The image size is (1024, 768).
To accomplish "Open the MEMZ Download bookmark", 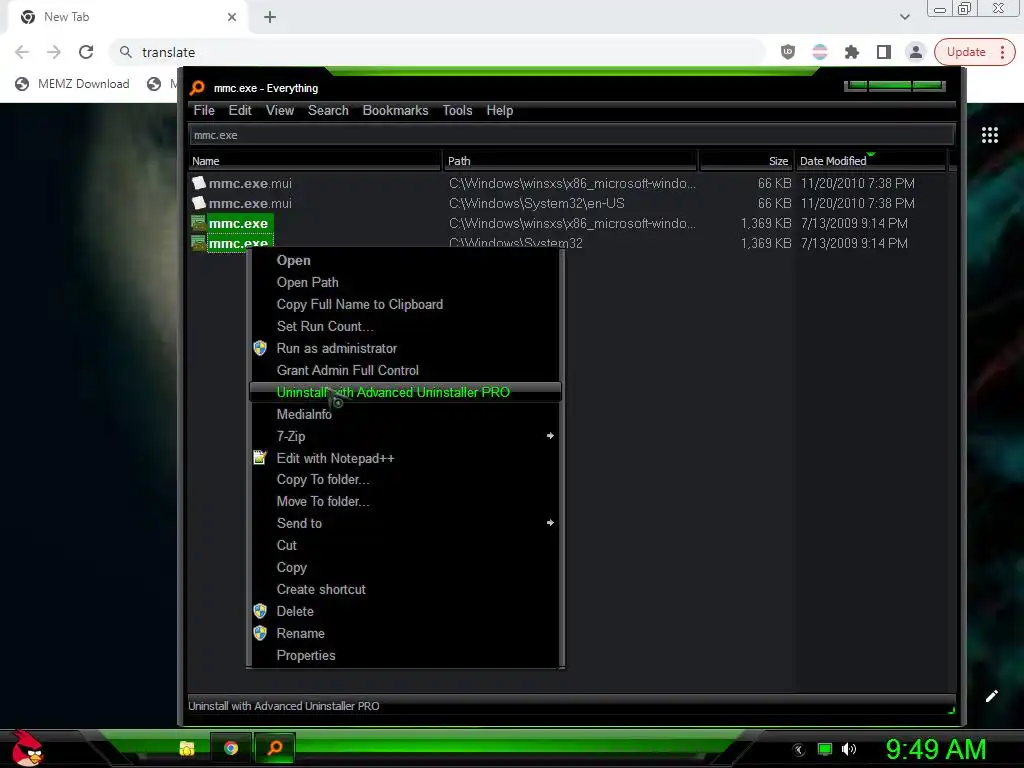I will [x=72, y=84].
